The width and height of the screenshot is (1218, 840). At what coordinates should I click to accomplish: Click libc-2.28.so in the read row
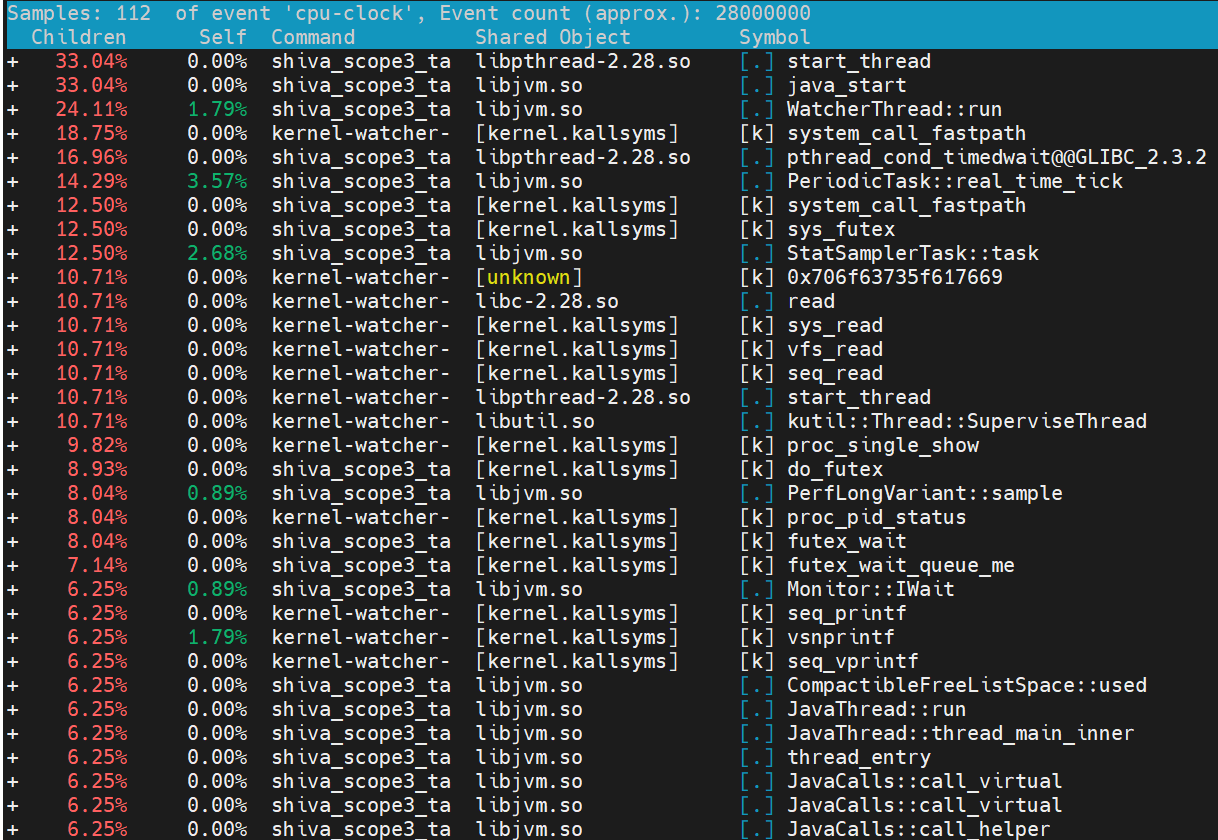[547, 302]
